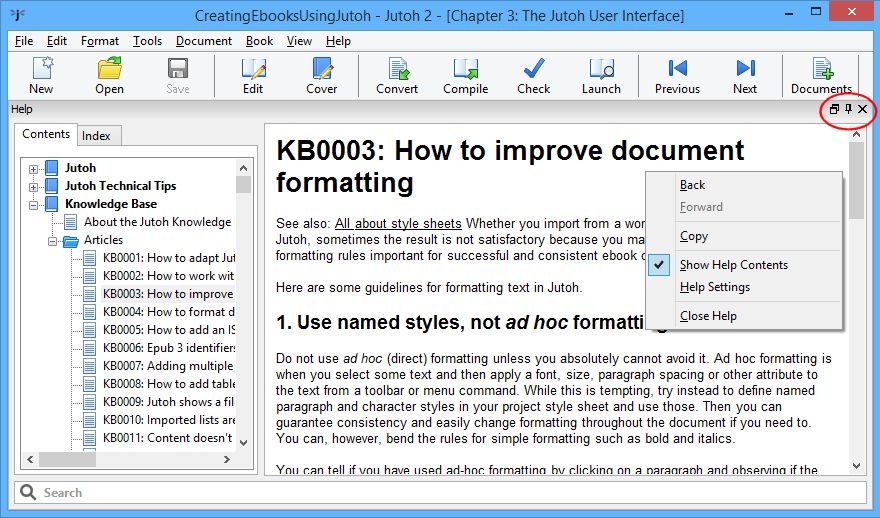Collapse the Knowledge Base node
This screenshot has height=518, width=880.
point(33,205)
